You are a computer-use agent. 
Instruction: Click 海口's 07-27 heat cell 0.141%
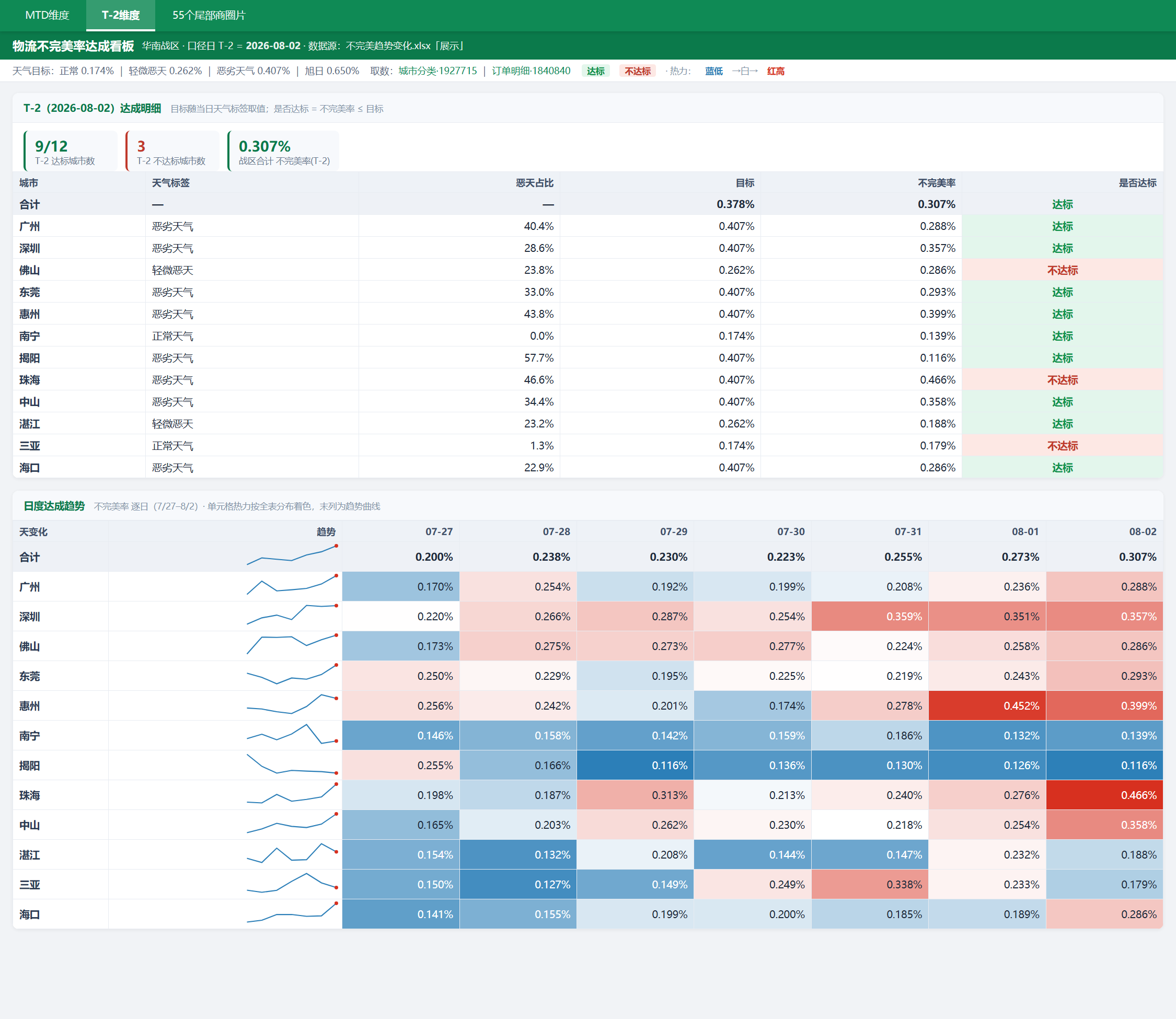[x=401, y=914]
